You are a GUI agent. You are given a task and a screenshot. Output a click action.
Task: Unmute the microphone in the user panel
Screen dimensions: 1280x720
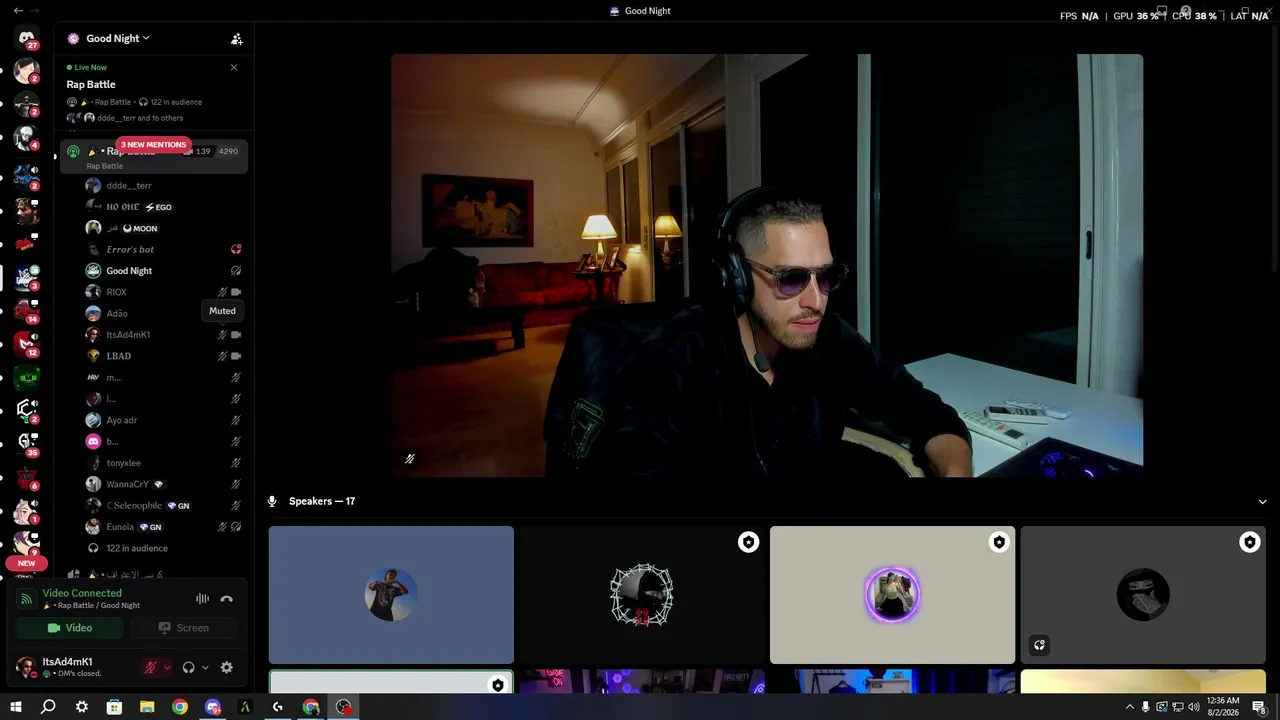pyautogui.click(x=150, y=668)
